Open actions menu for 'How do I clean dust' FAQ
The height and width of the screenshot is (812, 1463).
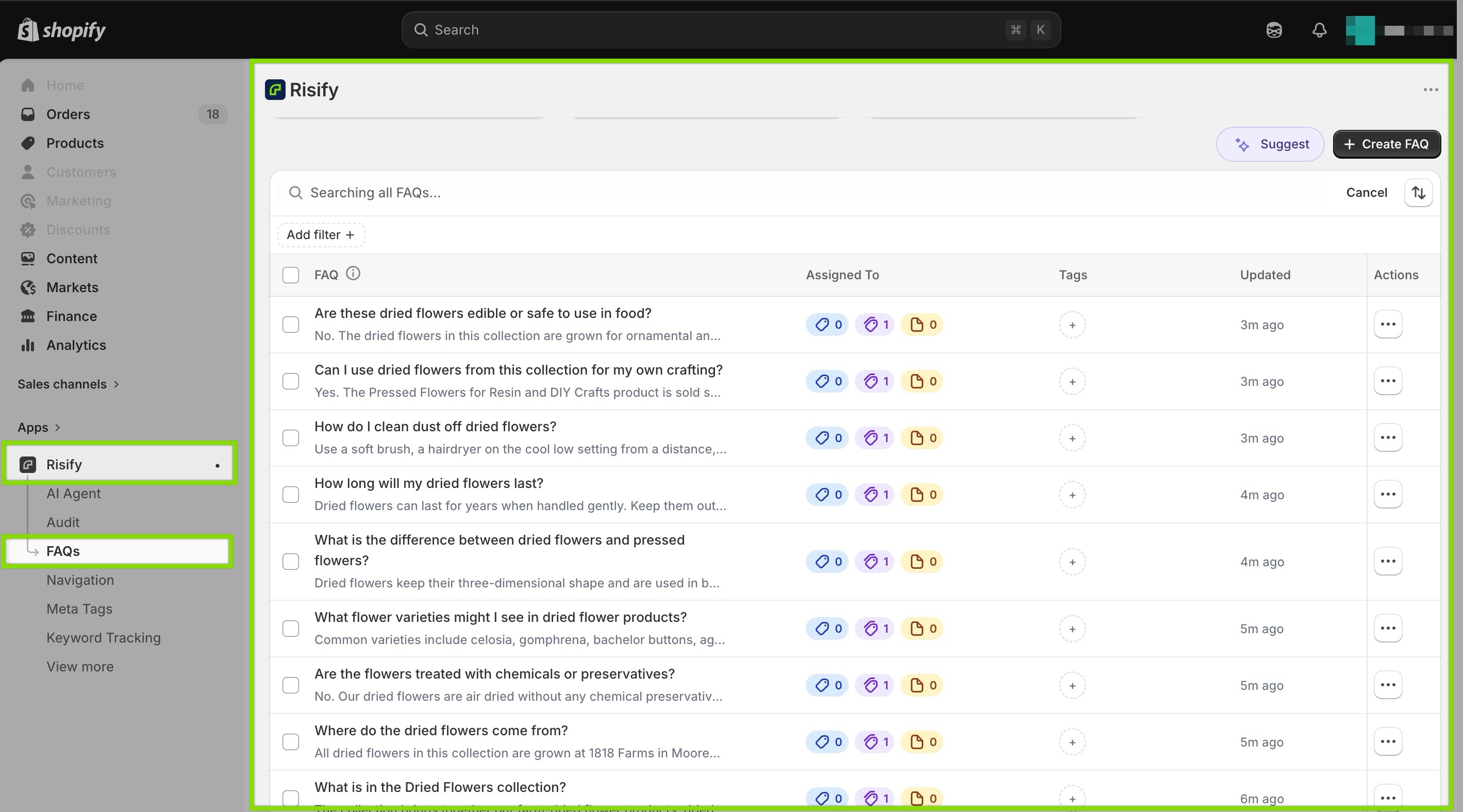(x=1387, y=437)
